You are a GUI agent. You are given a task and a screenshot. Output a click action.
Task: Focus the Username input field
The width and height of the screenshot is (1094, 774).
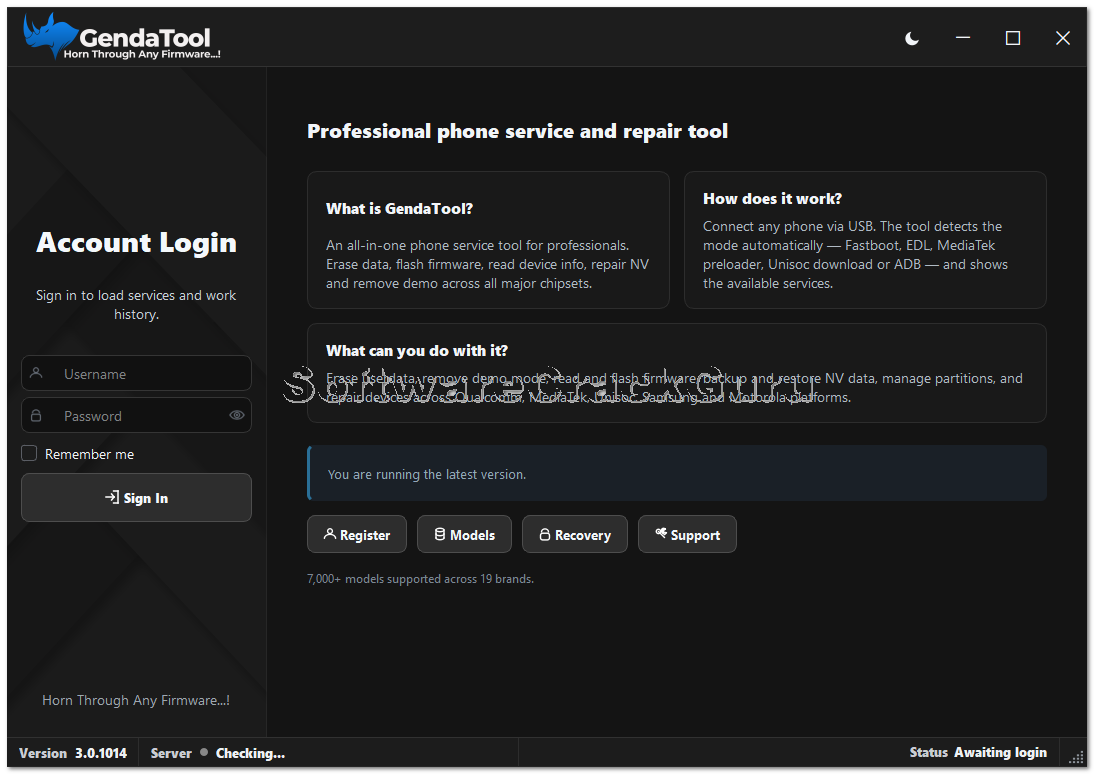136,373
